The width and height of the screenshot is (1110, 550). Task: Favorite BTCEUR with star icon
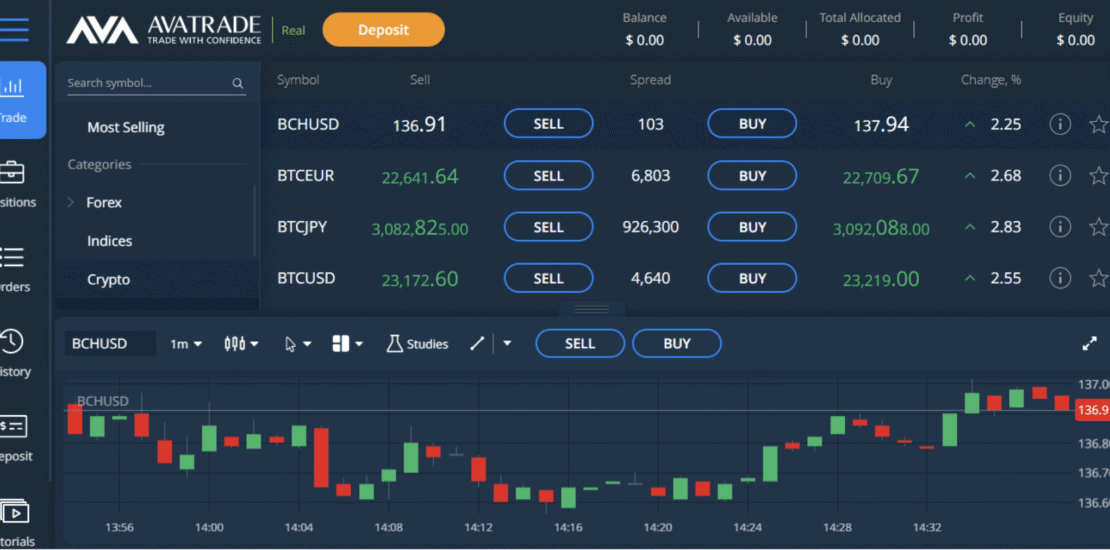(x=1099, y=176)
